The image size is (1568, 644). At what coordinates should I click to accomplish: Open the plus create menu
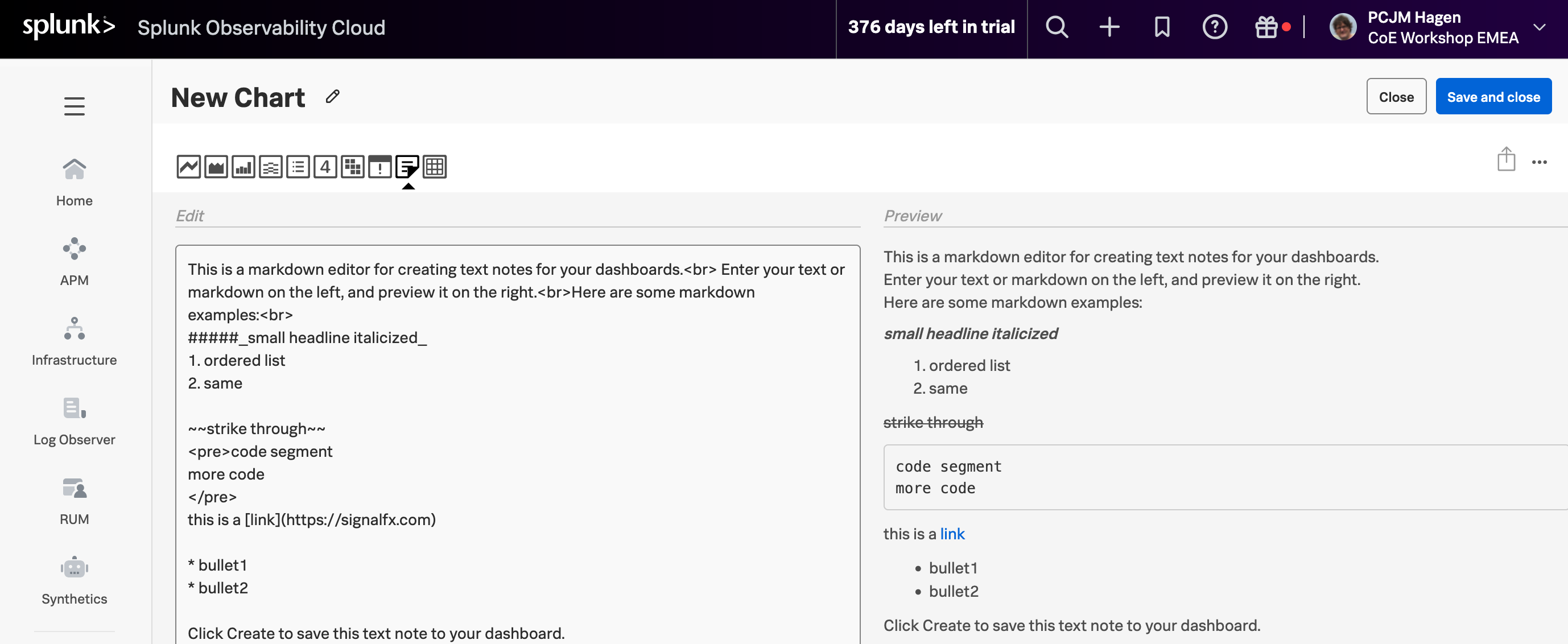point(1109,27)
